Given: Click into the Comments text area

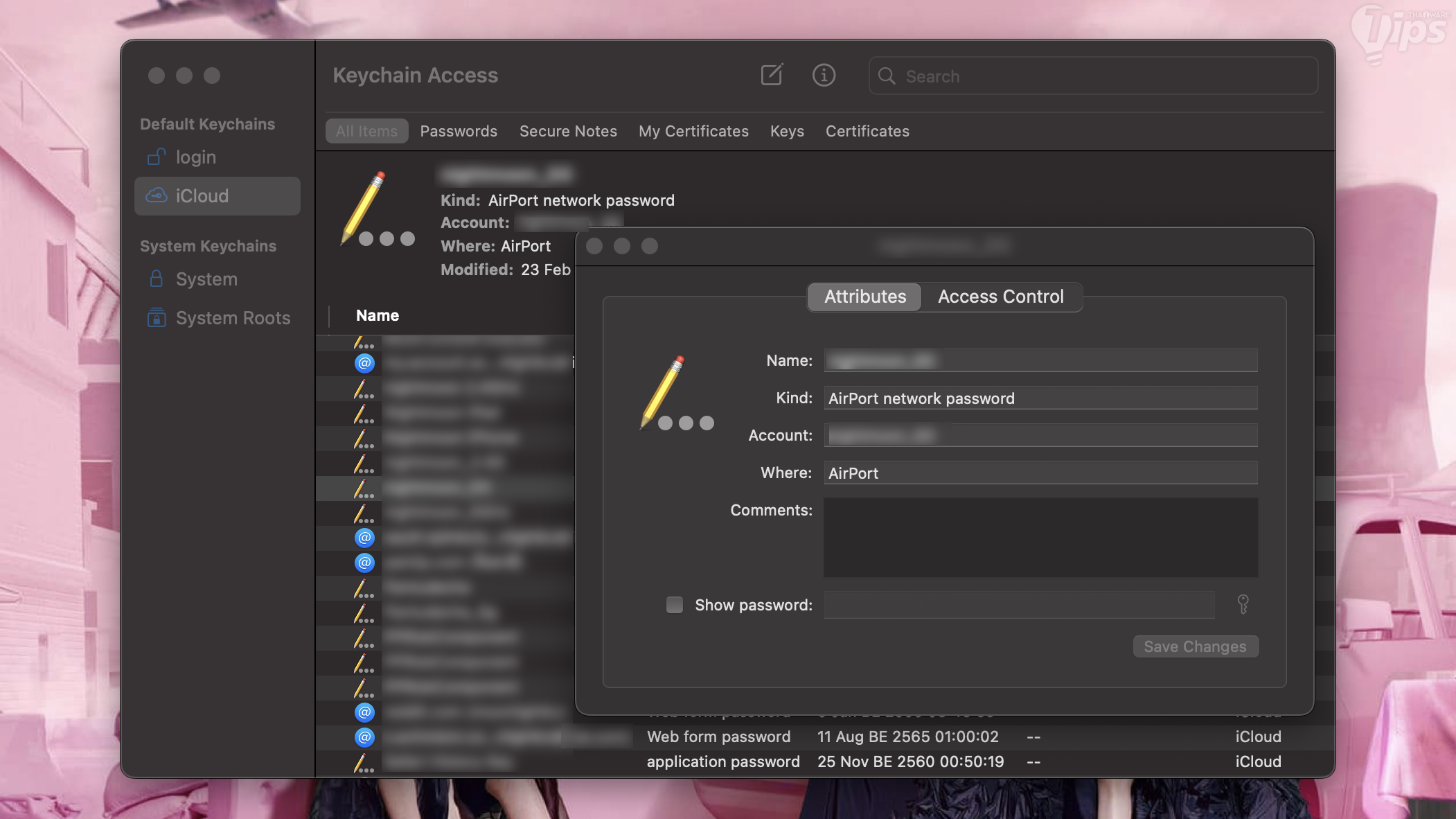Looking at the screenshot, I should [x=1040, y=538].
